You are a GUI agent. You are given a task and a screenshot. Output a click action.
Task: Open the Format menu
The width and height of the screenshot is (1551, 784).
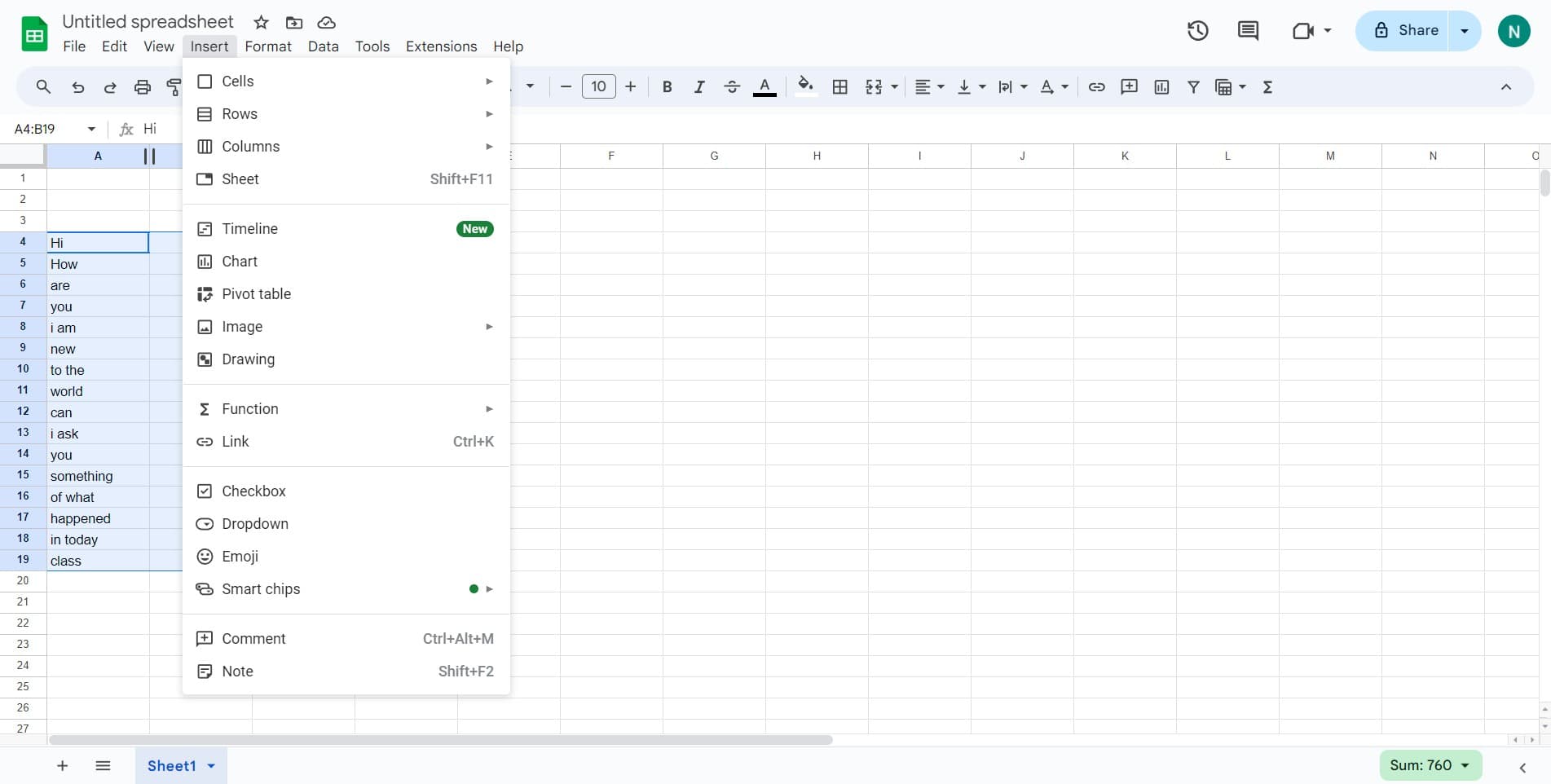click(267, 46)
